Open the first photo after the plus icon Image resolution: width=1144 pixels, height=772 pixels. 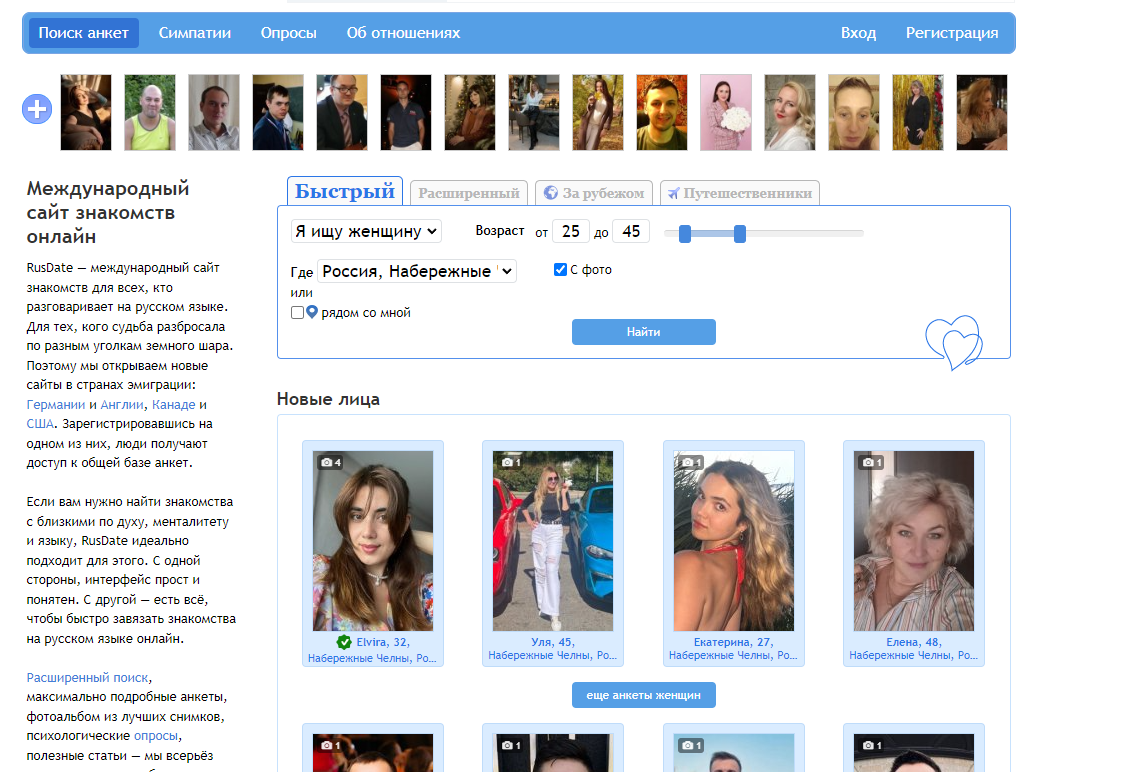click(x=86, y=112)
